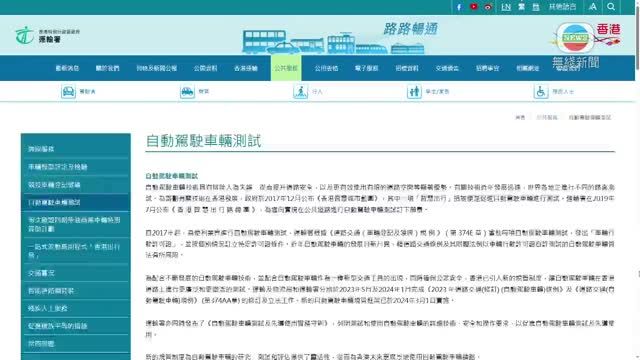Open 交通實況 in the left sidebar

pyautogui.click(x=76, y=273)
